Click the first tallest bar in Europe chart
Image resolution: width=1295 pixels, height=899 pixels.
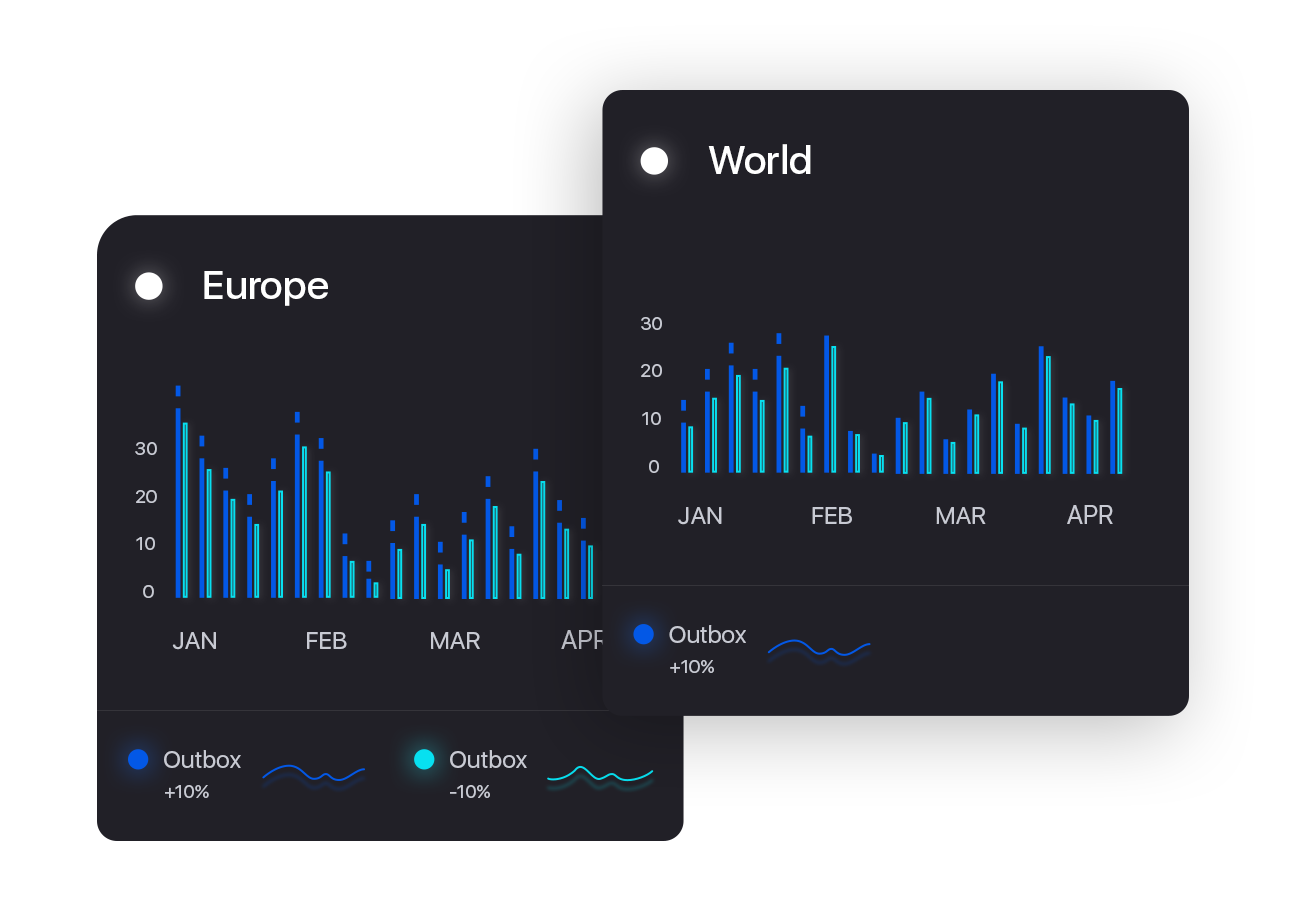point(178,500)
